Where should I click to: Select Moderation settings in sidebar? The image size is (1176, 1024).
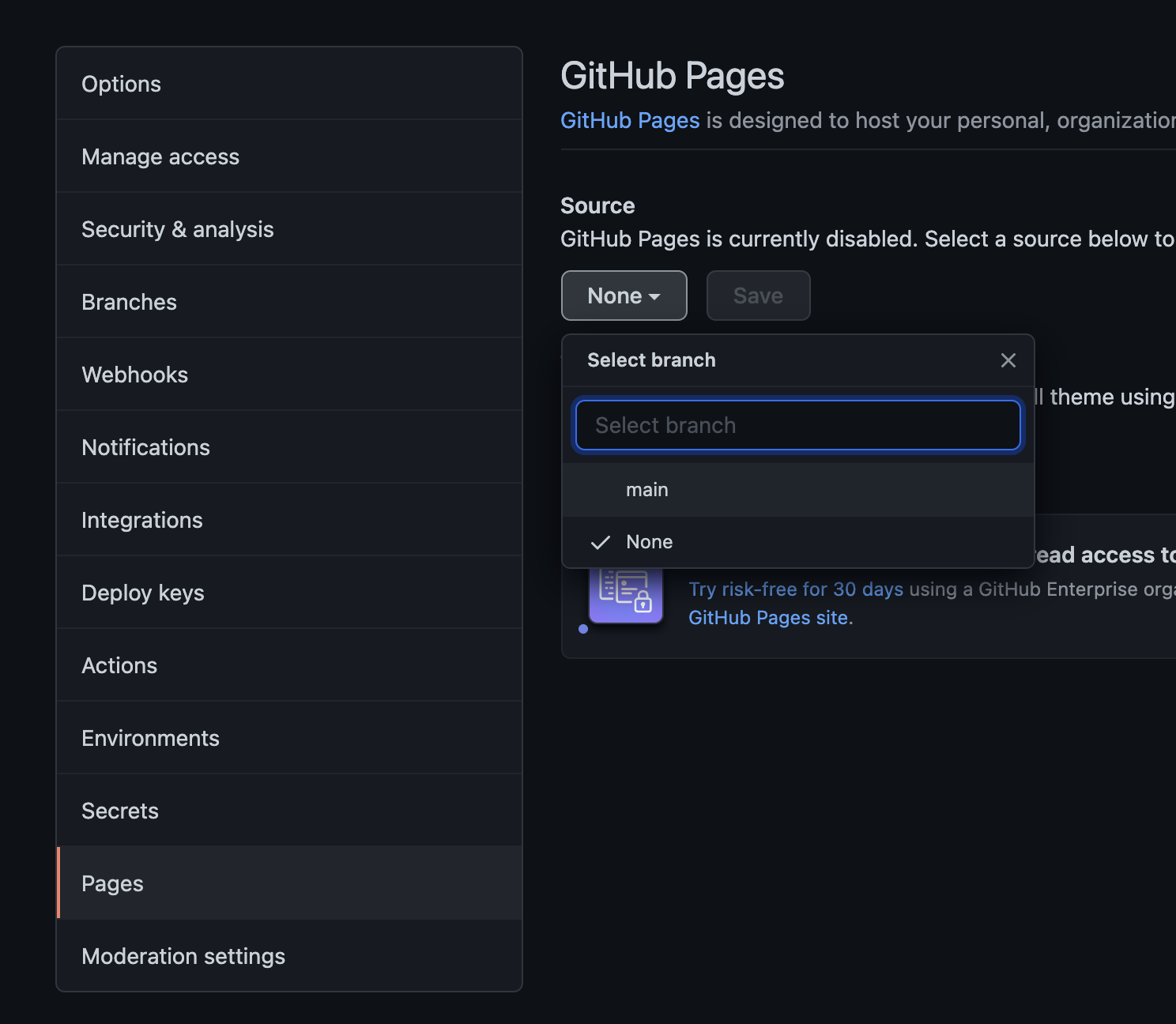click(183, 956)
